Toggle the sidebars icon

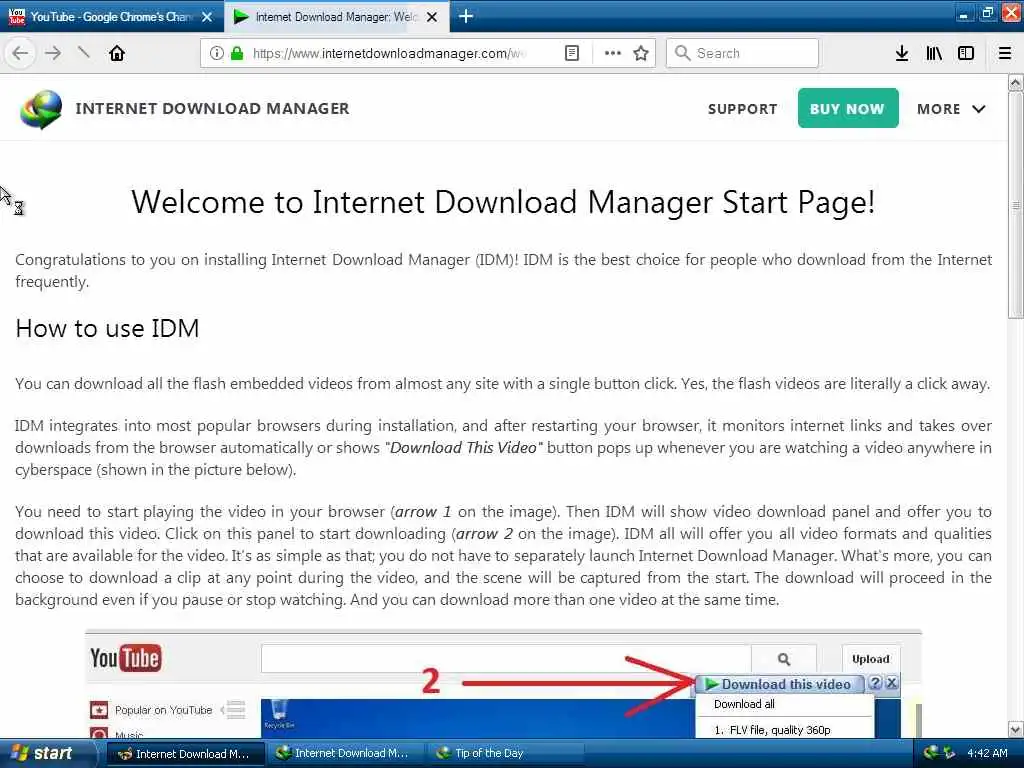point(966,53)
